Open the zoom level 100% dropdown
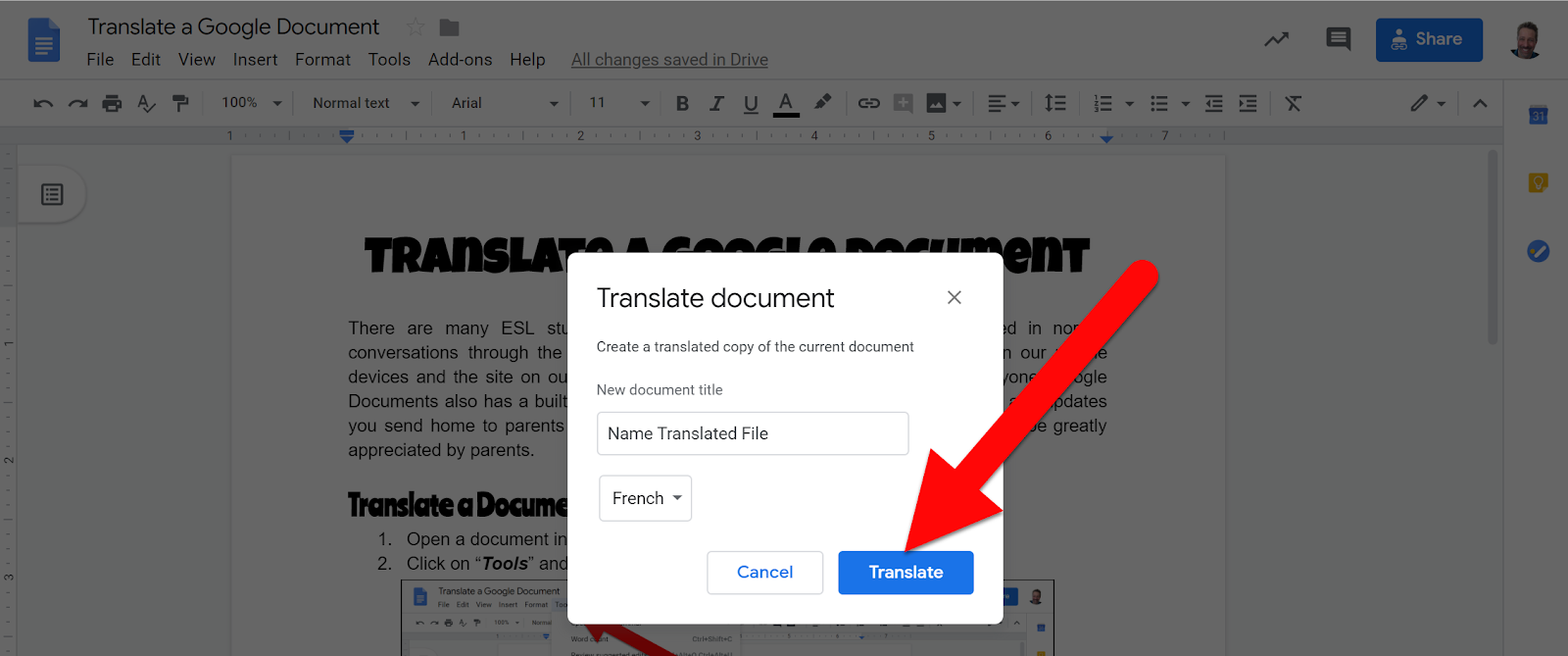 [x=251, y=103]
